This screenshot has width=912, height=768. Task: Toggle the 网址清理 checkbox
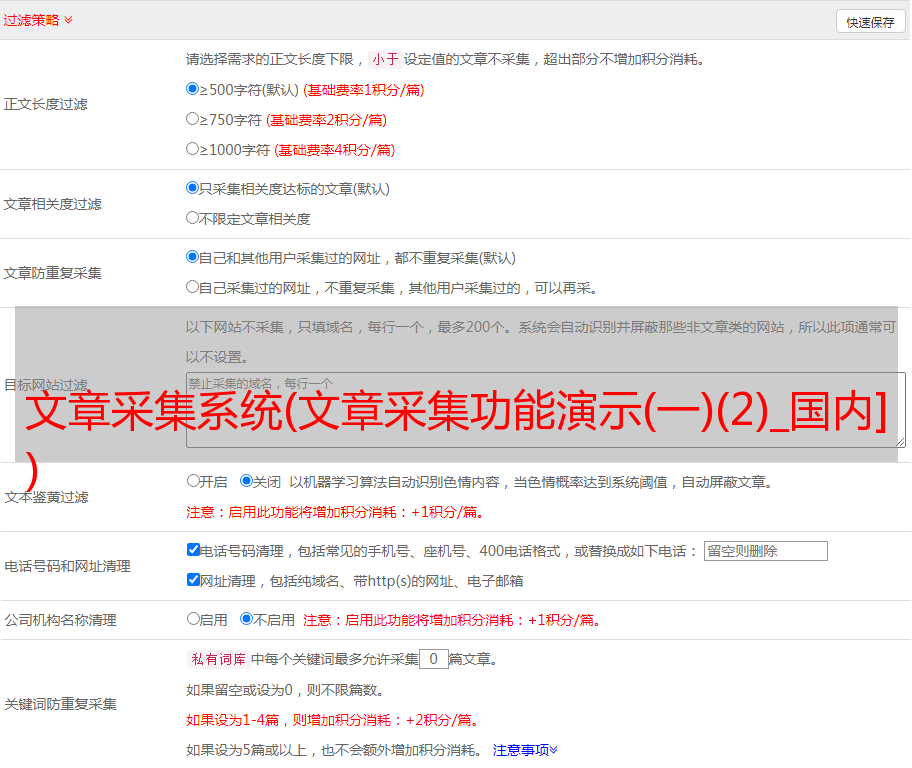[193, 580]
